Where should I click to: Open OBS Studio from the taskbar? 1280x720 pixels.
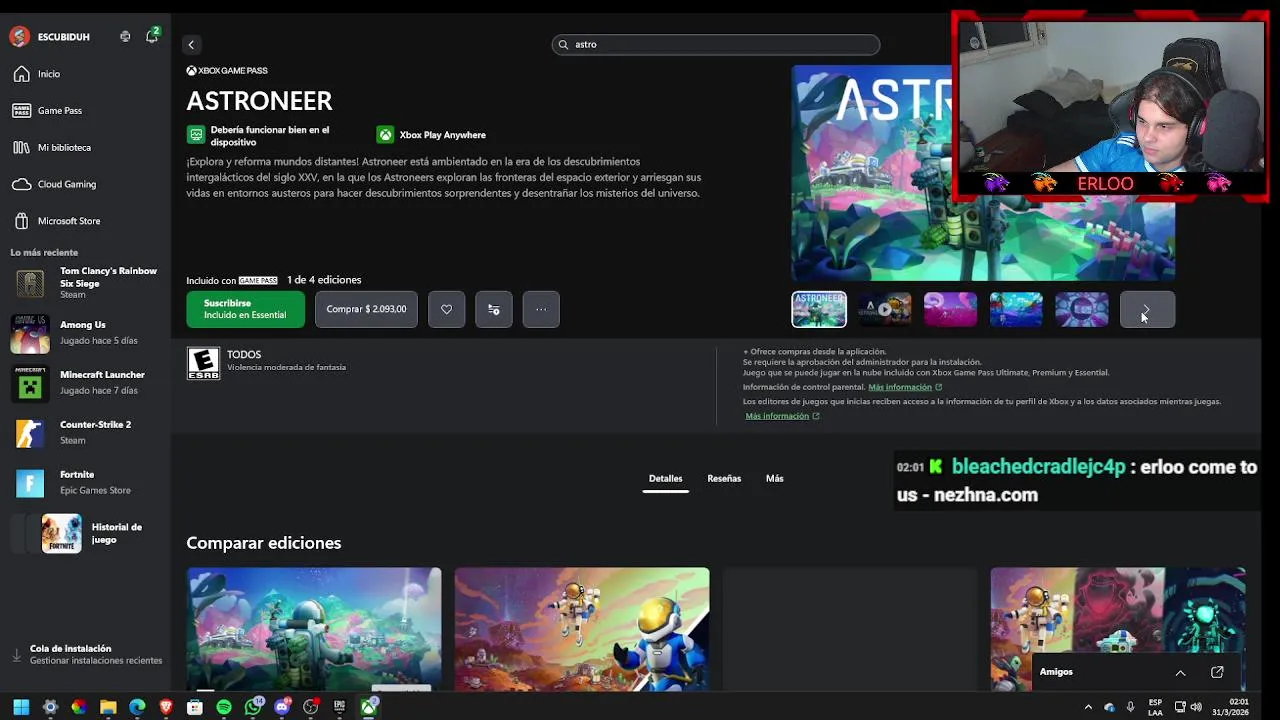pos(311,707)
